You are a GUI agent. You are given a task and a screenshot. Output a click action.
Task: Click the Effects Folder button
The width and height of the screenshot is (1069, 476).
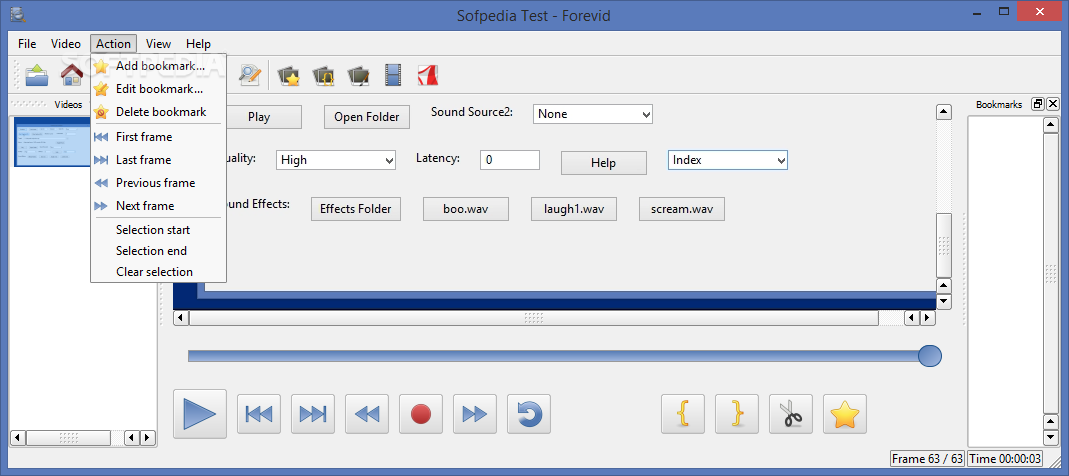pyautogui.click(x=356, y=209)
